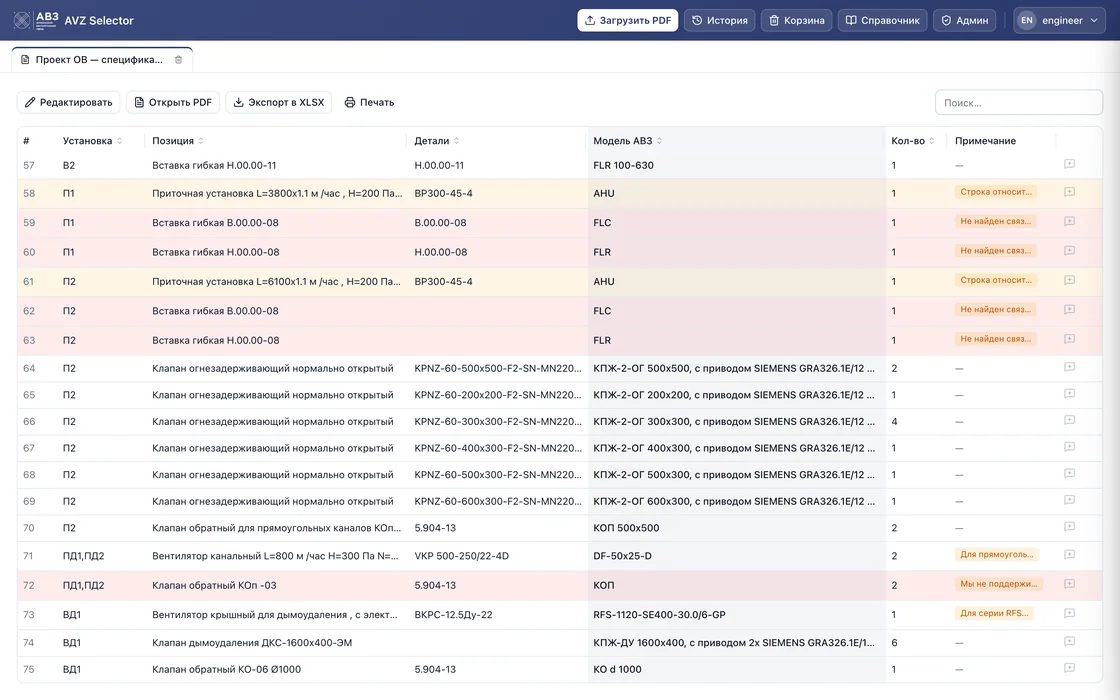Open comment icon for row 57
Viewport: 1120px width, 700px height.
(x=1069, y=164)
